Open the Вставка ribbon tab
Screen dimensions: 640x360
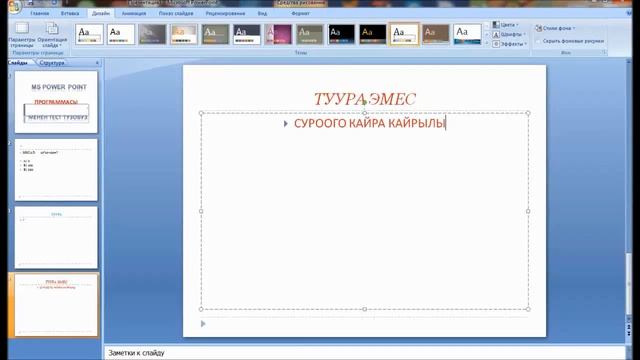point(70,13)
